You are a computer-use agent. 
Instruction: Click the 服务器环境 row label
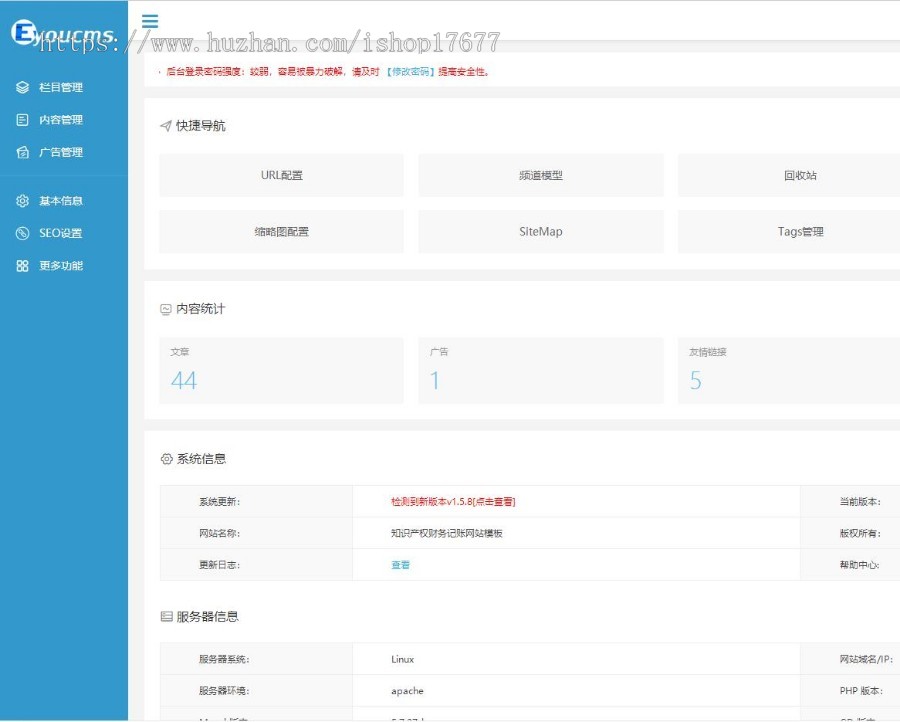(224, 691)
